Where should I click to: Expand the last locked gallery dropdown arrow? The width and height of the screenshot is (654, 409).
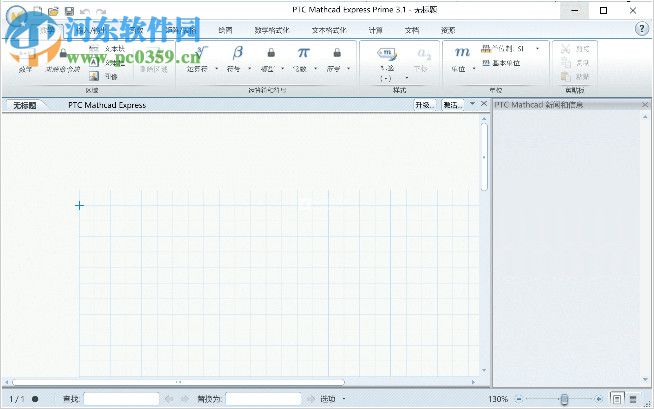(348, 68)
